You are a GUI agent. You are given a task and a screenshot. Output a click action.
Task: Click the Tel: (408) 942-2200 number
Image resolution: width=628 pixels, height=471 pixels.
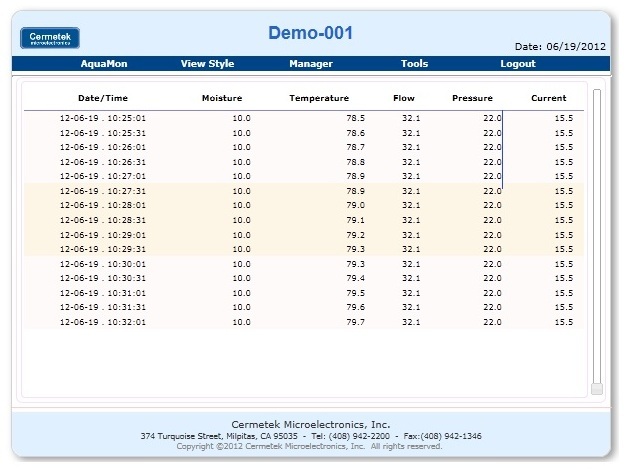pos(350,437)
